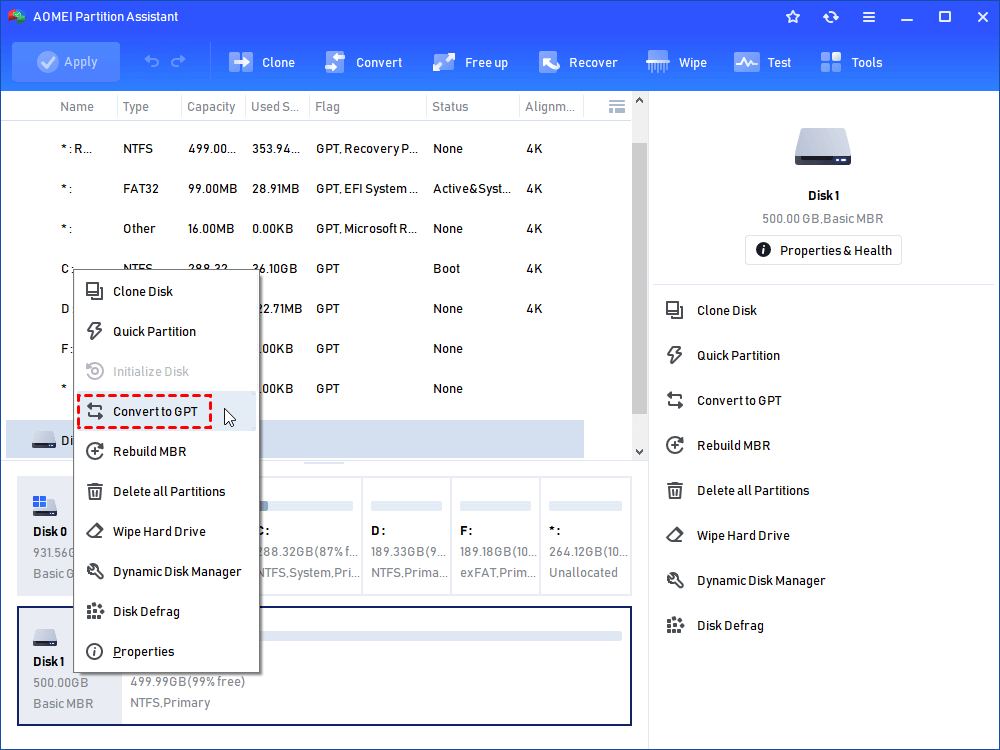
Task: Sort by the Capacity column header
Action: point(211,107)
